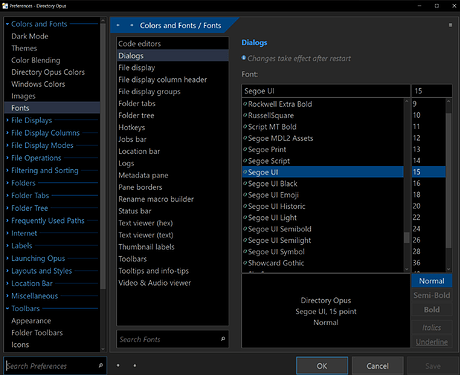Click the font name field showing Segoe UI

326,91
